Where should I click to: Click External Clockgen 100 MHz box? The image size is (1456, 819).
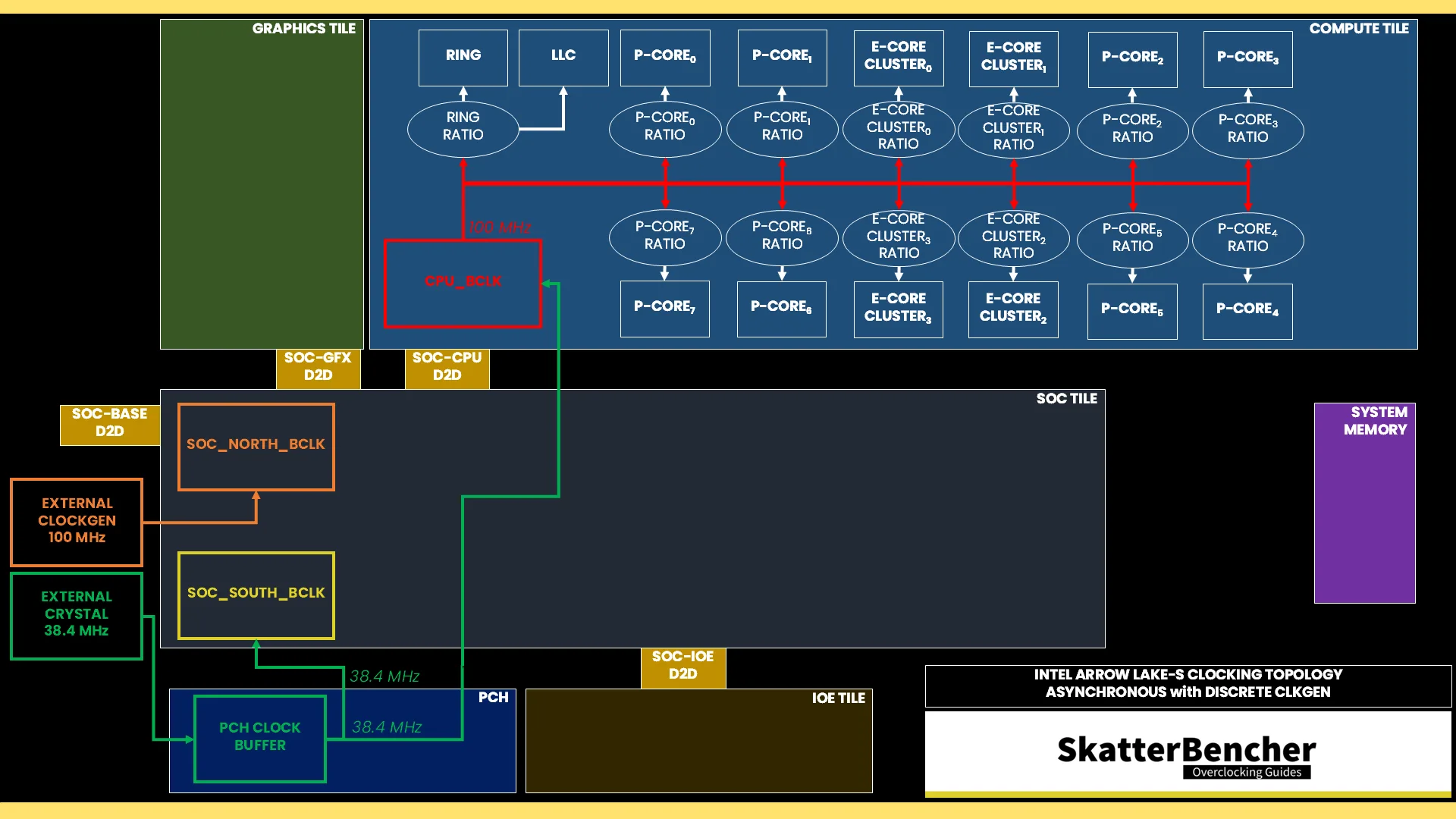click(x=77, y=522)
